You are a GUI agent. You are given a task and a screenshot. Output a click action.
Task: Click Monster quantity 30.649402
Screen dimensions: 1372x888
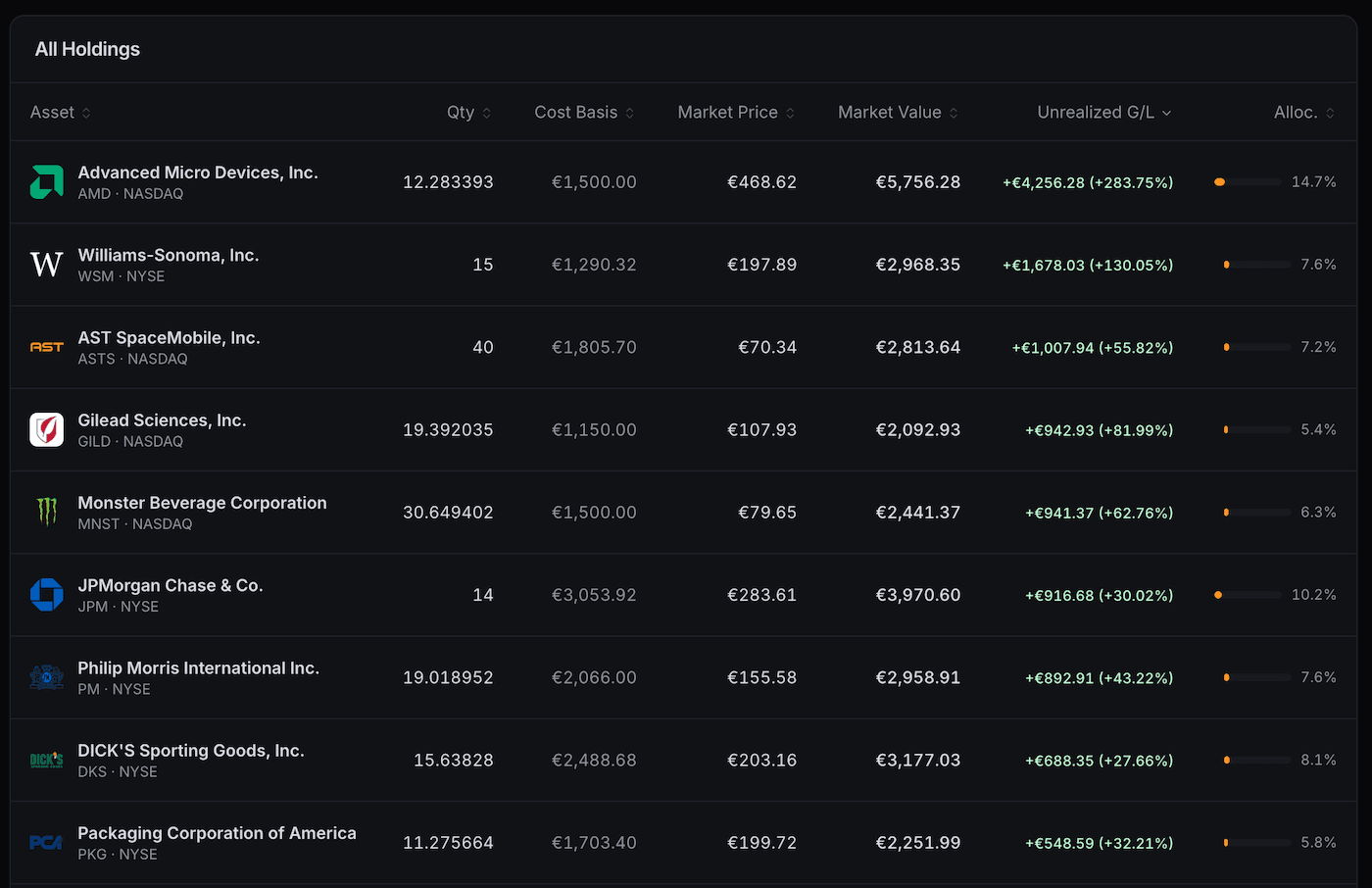coord(448,512)
